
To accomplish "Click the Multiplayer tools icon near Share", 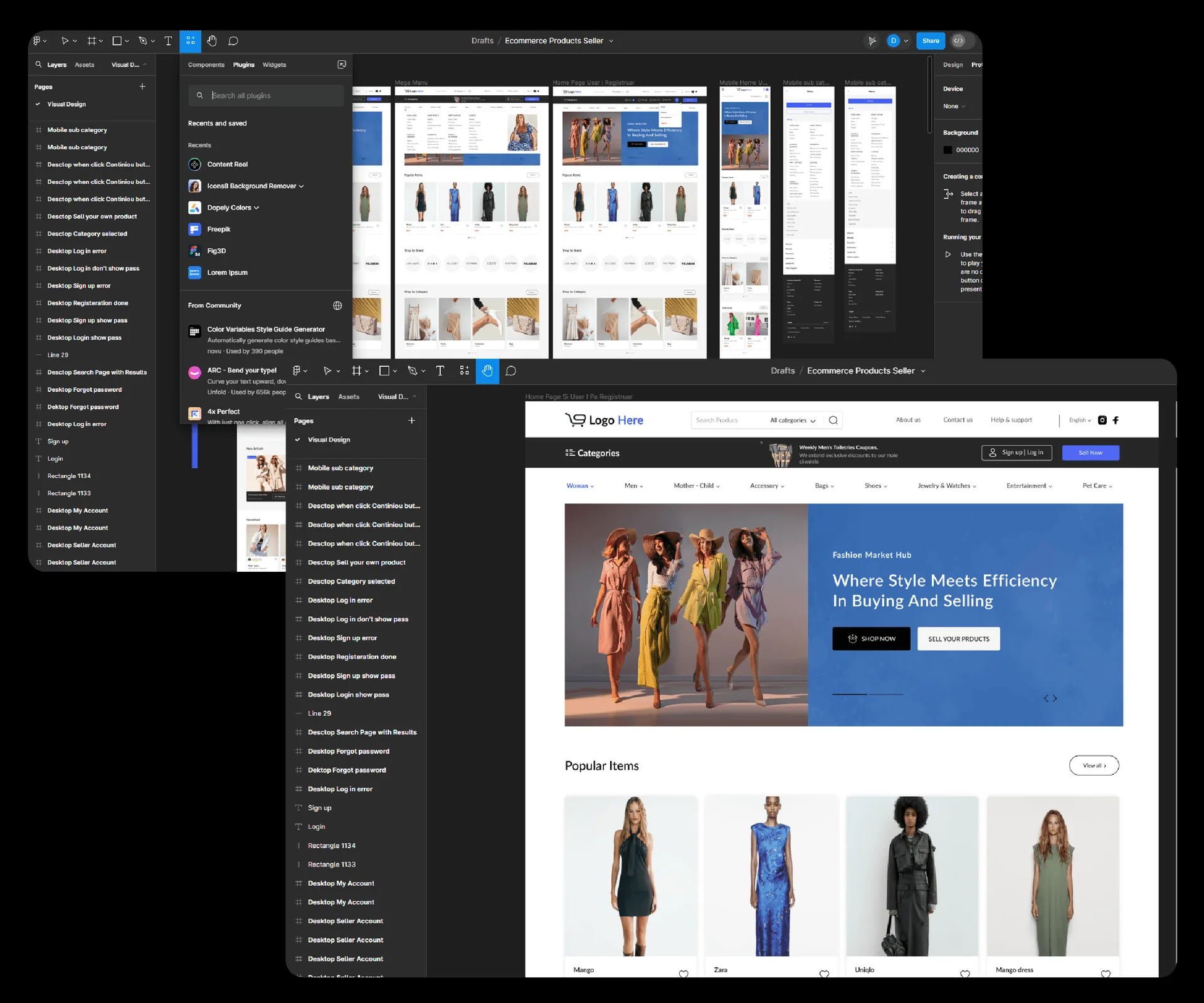I will [872, 41].
